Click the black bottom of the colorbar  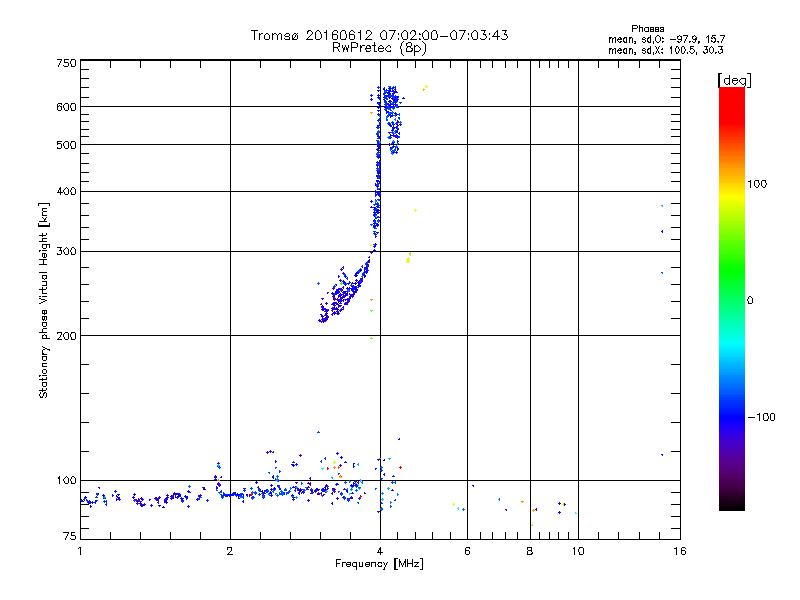pos(732,503)
